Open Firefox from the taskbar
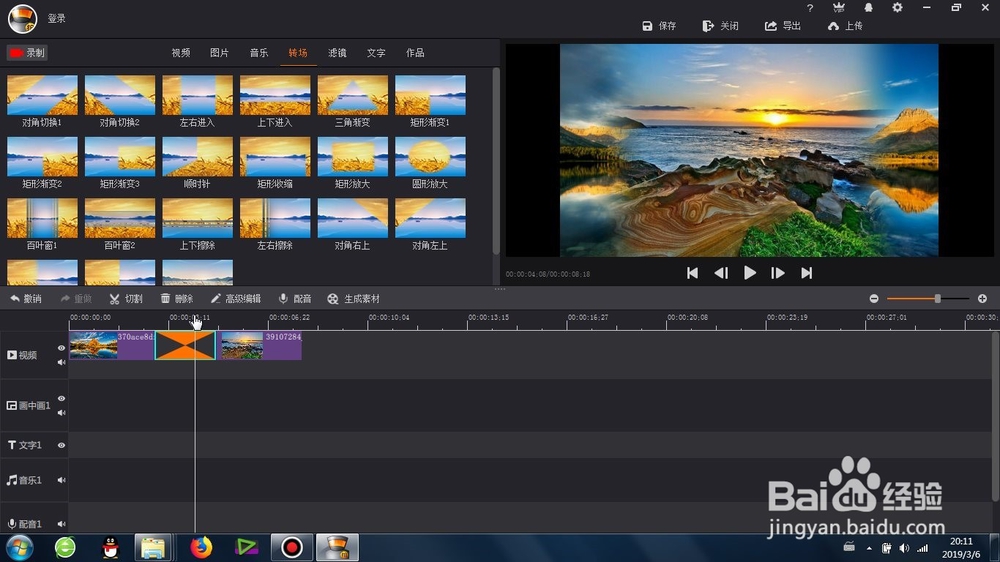1000x562 pixels. tap(201, 547)
